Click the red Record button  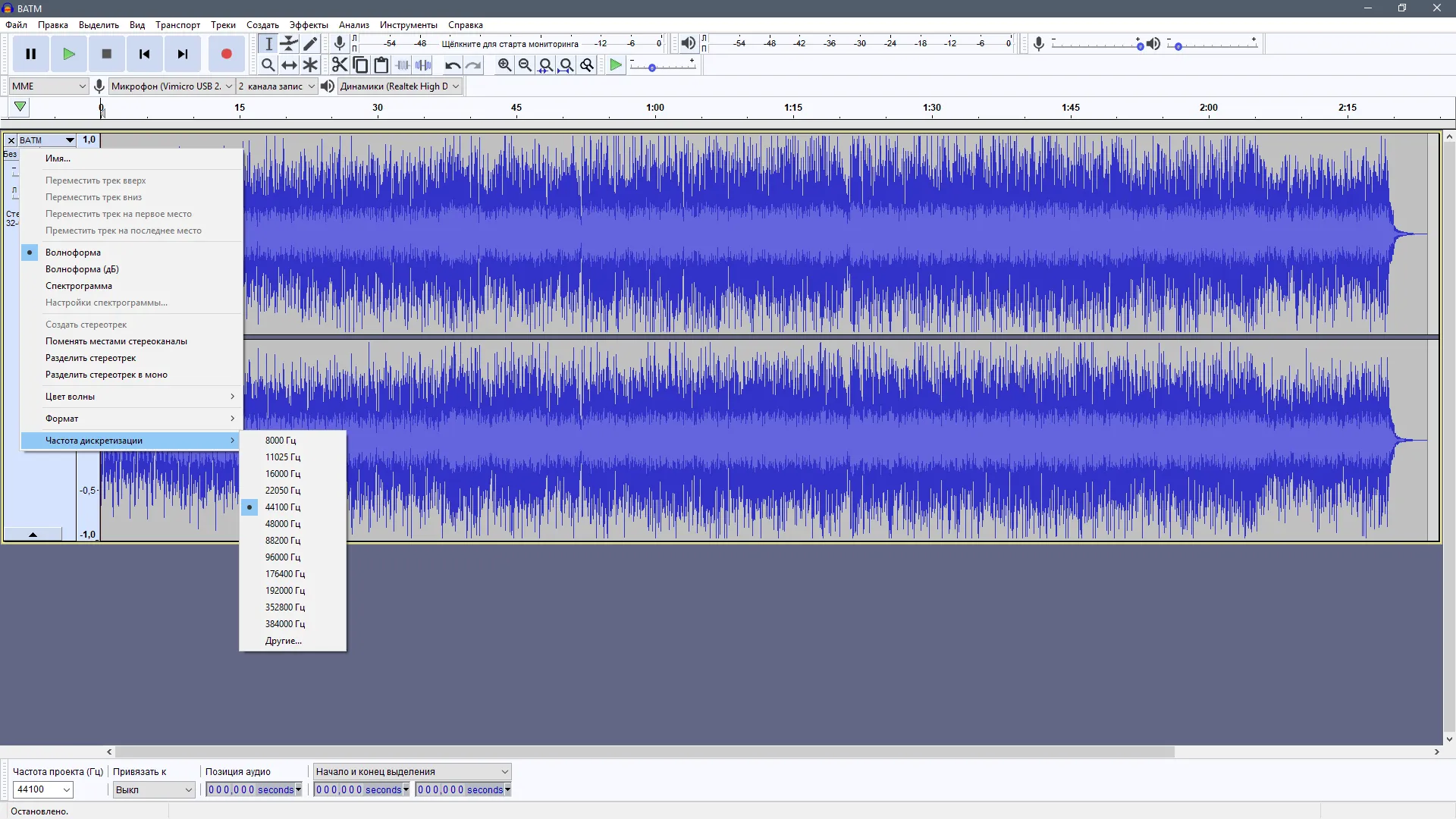[226, 54]
